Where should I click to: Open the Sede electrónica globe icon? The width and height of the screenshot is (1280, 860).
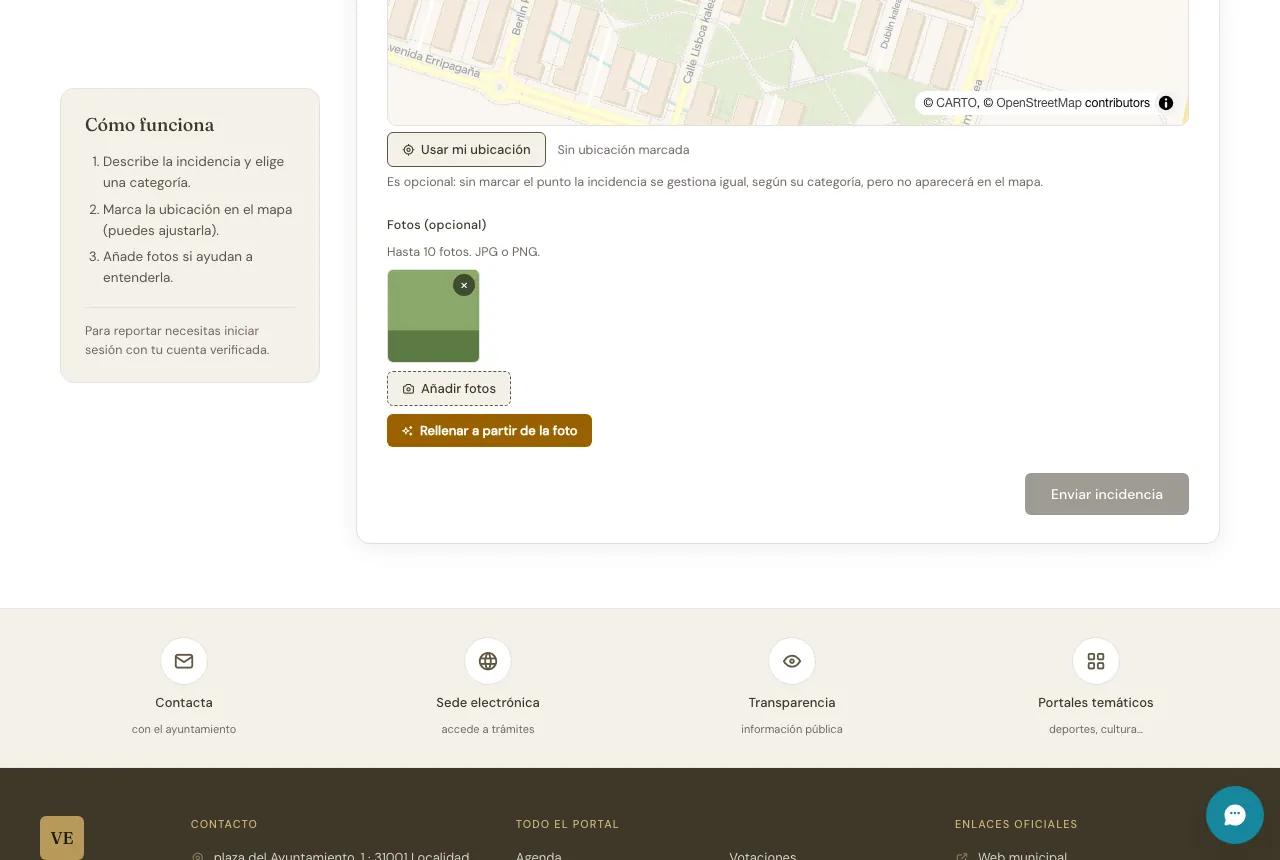(x=488, y=661)
